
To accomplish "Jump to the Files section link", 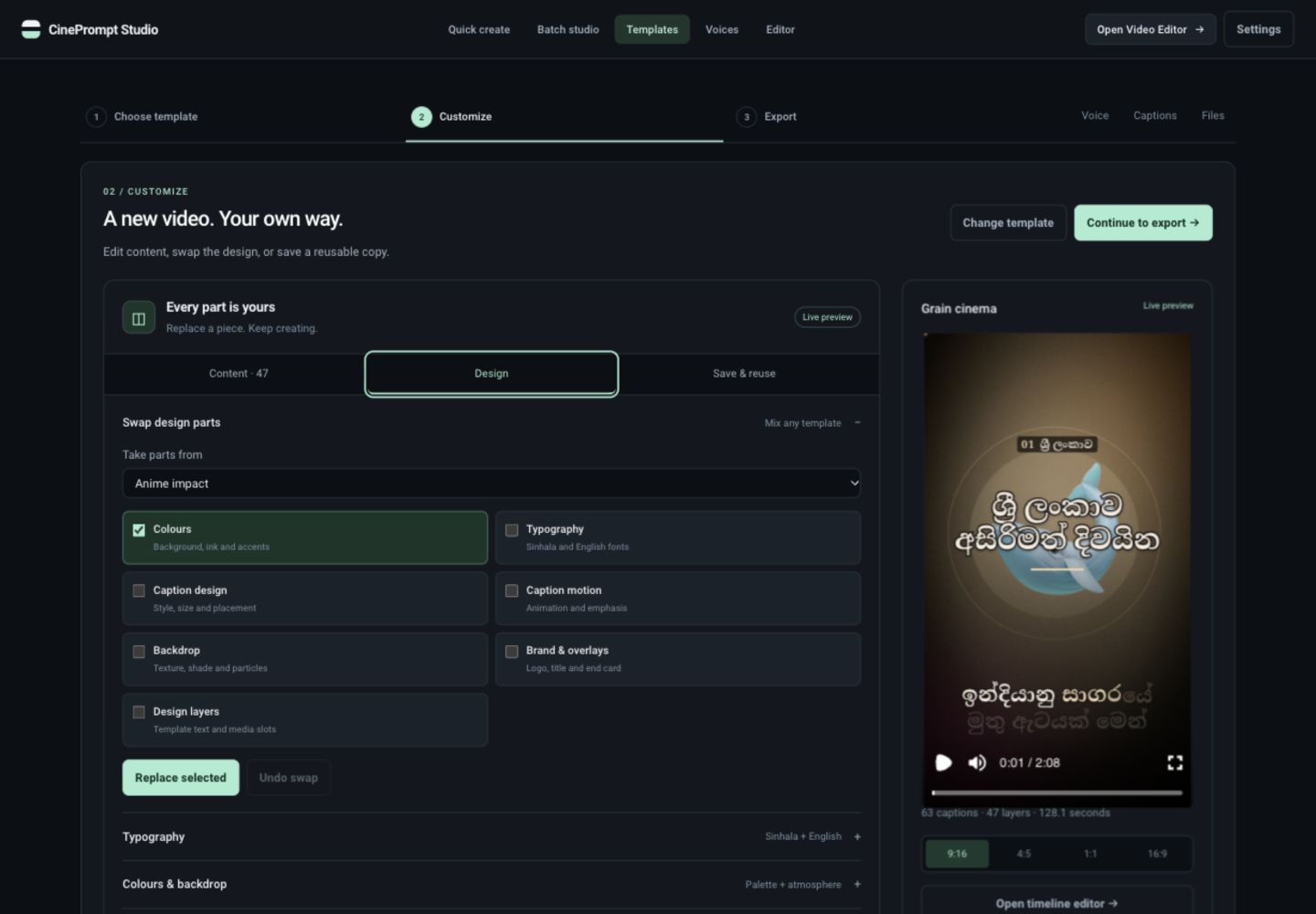I will pyautogui.click(x=1213, y=115).
